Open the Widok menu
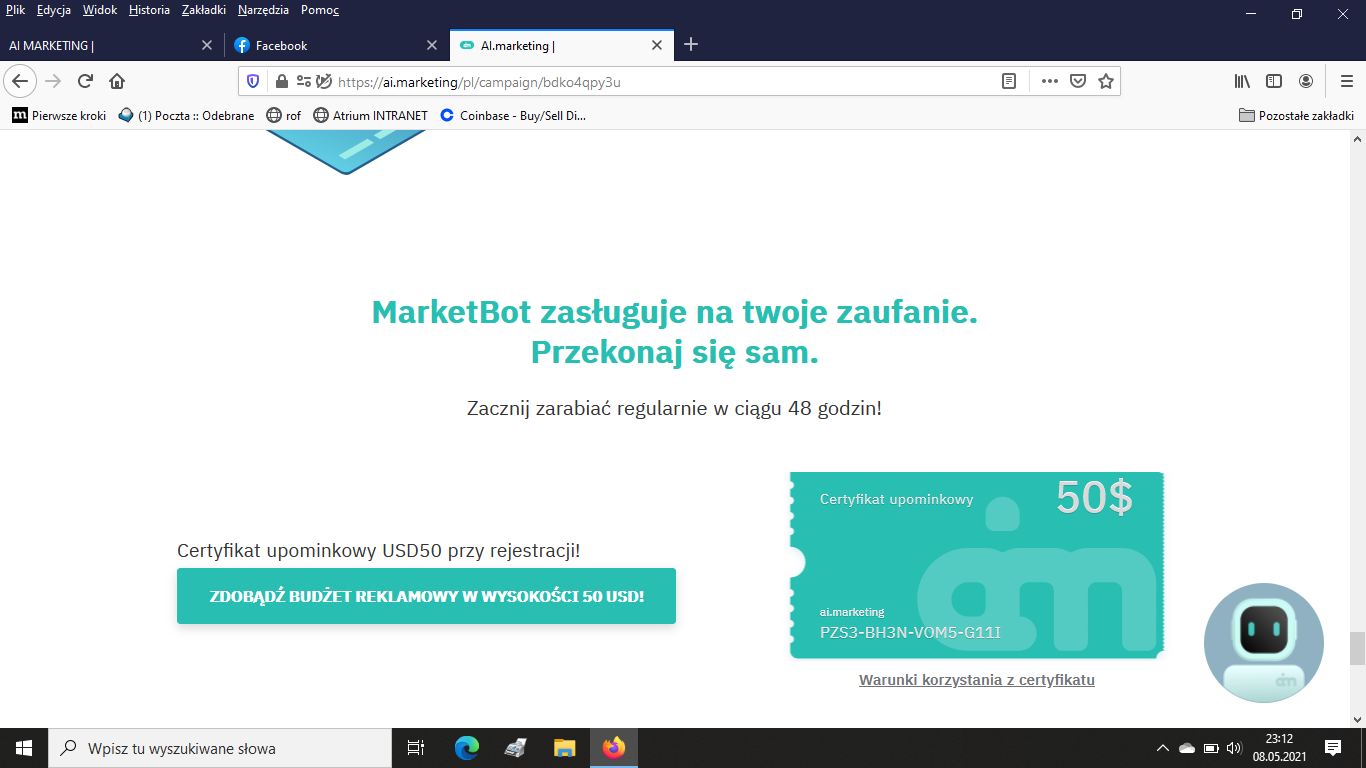 click(x=100, y=10)
